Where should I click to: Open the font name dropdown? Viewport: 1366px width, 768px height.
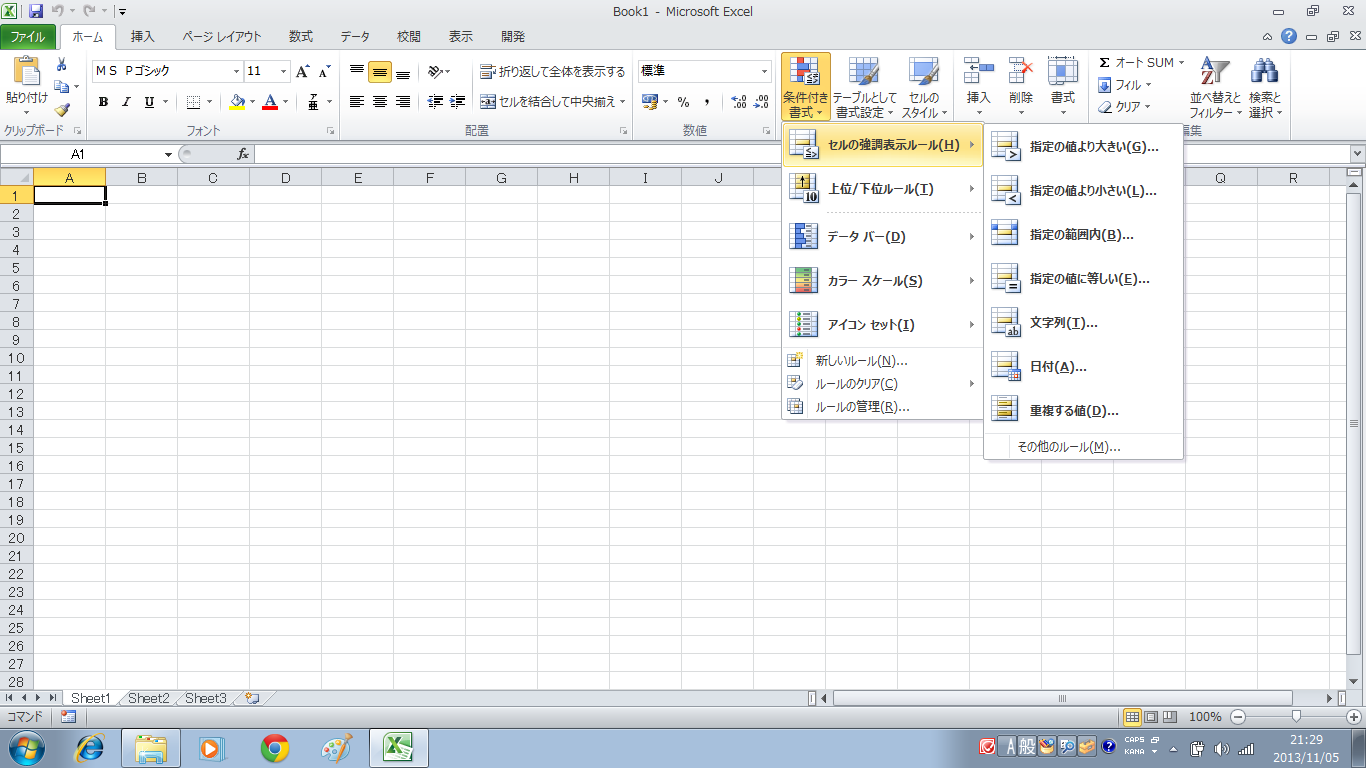(x=237, y=72)
